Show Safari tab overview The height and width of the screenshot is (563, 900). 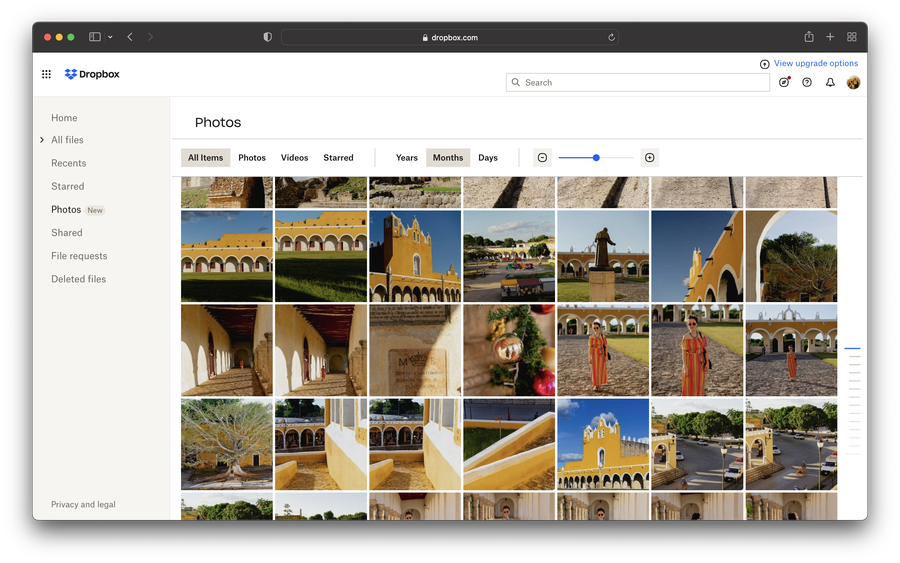(x=852, y=37)
